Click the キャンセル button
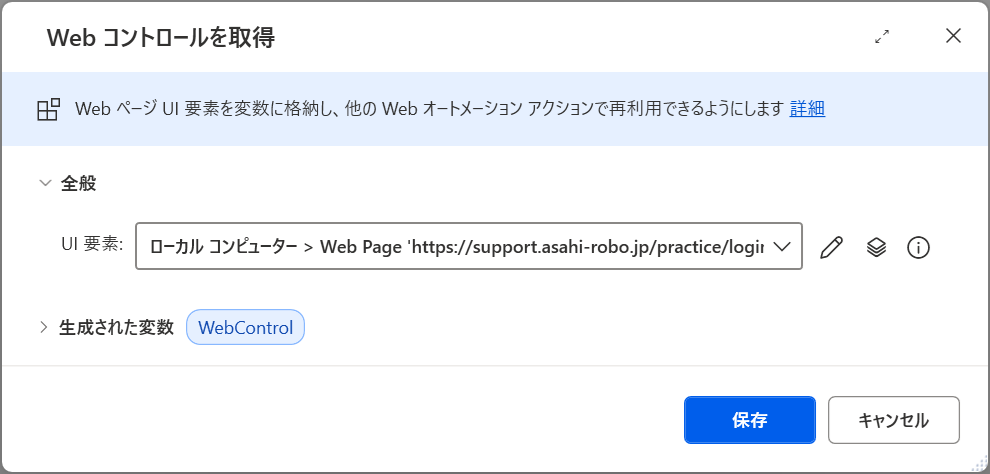Image resolution: width=990 pixels, height=474 pixels. (893, 420)
